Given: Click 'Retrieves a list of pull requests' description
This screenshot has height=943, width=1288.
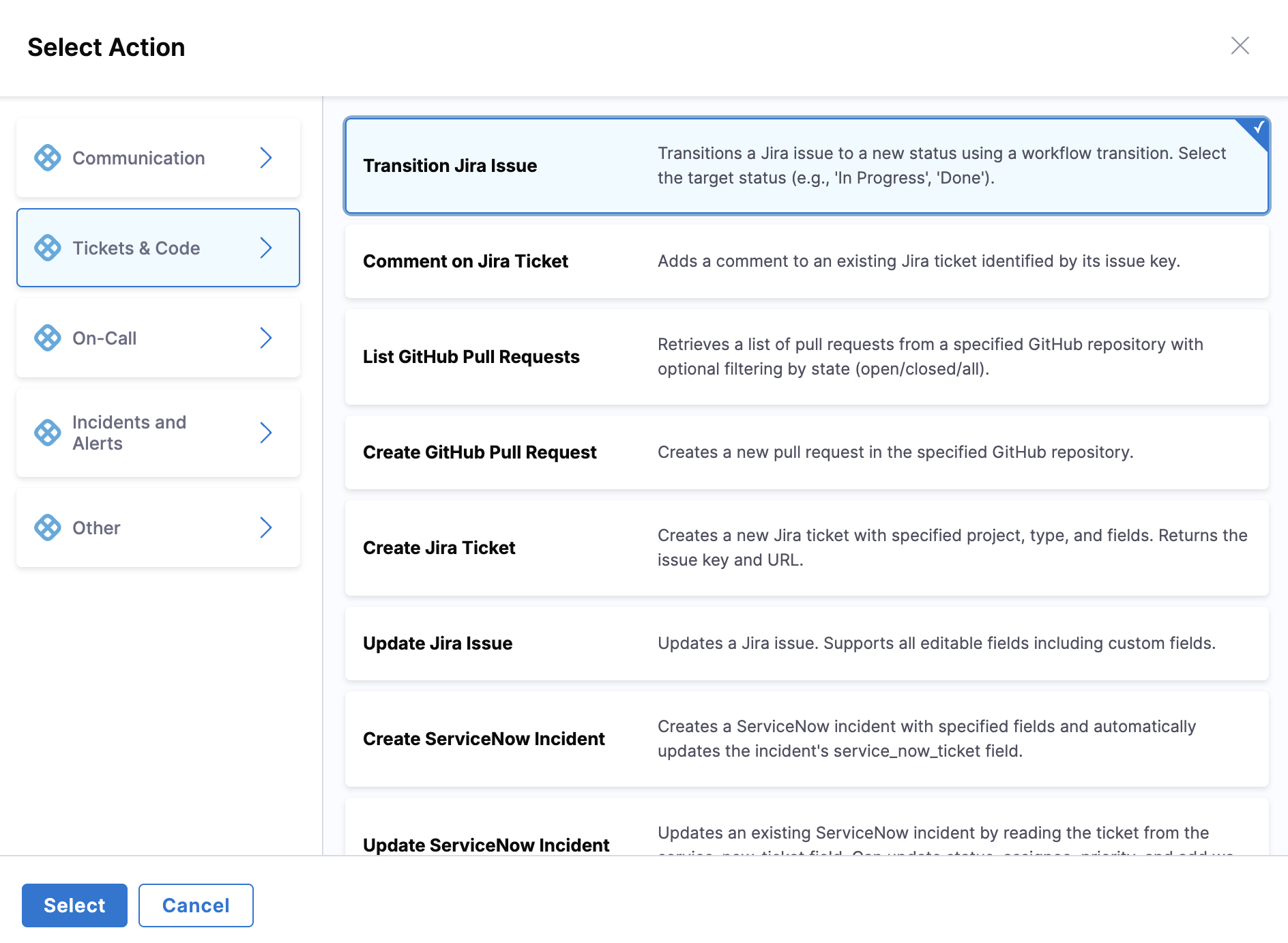Looking at the screenshot, I should click(x=931, y=357).
